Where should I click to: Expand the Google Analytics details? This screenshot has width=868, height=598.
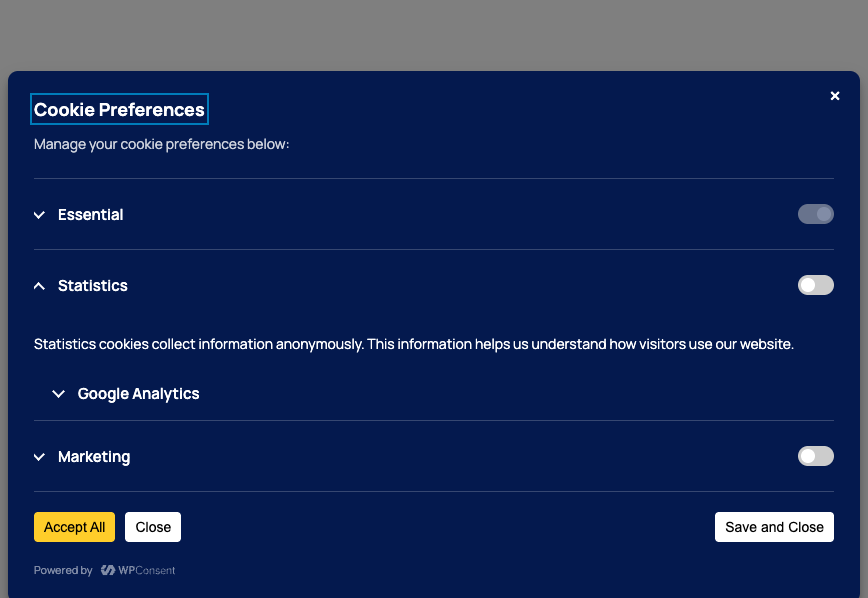pos(58,393)
